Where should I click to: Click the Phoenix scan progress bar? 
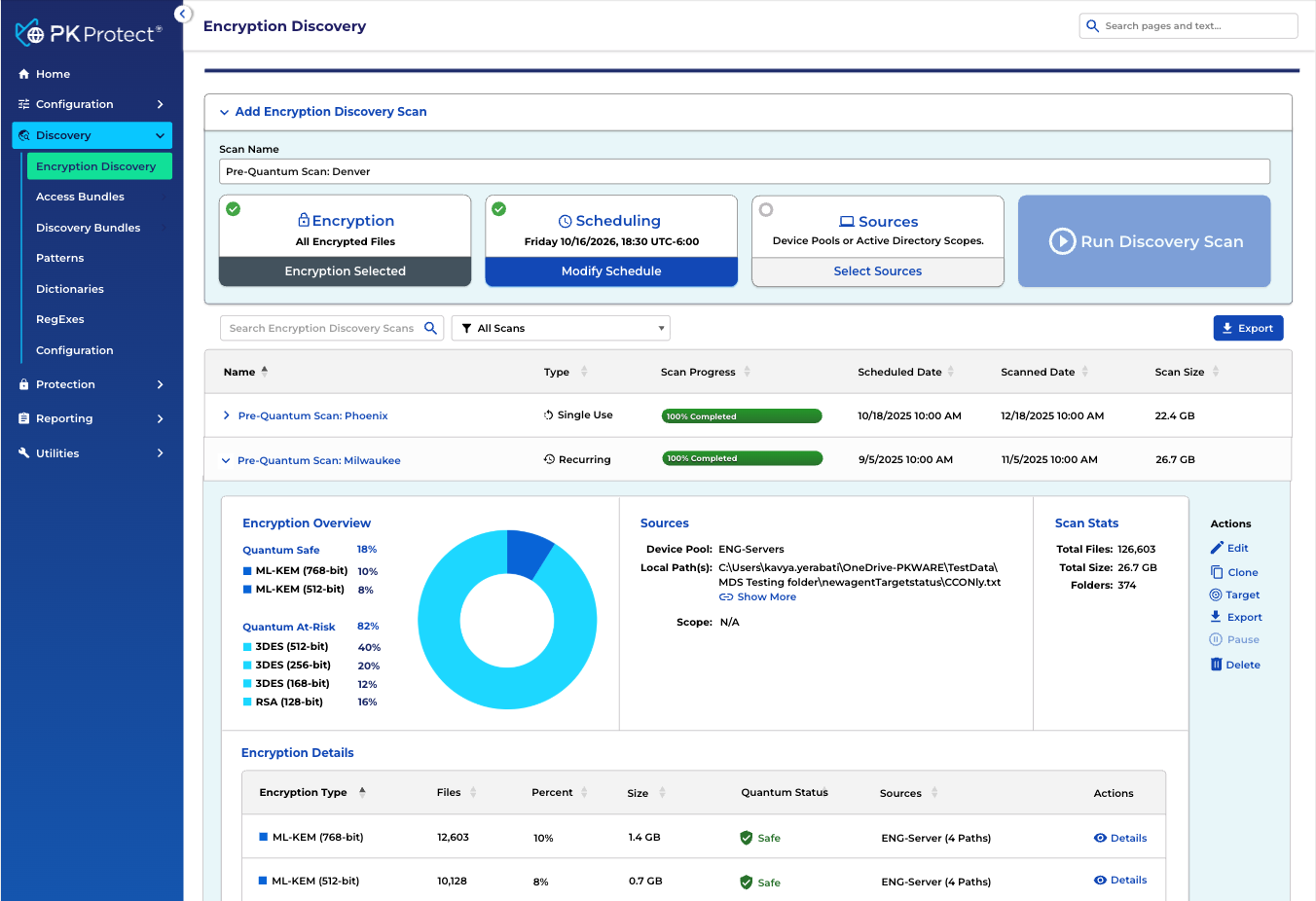[x=742, y=416]
